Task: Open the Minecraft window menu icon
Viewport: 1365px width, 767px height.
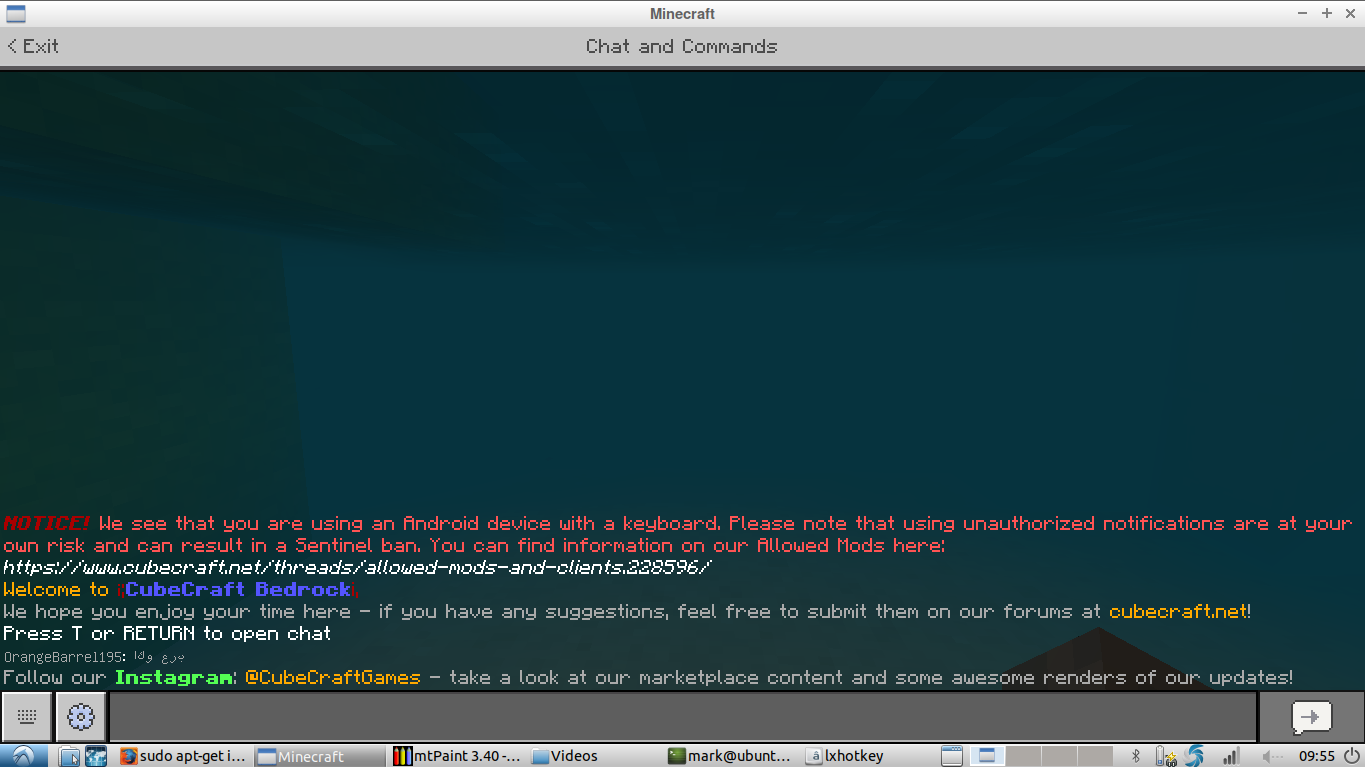Action: click(16, 14)
